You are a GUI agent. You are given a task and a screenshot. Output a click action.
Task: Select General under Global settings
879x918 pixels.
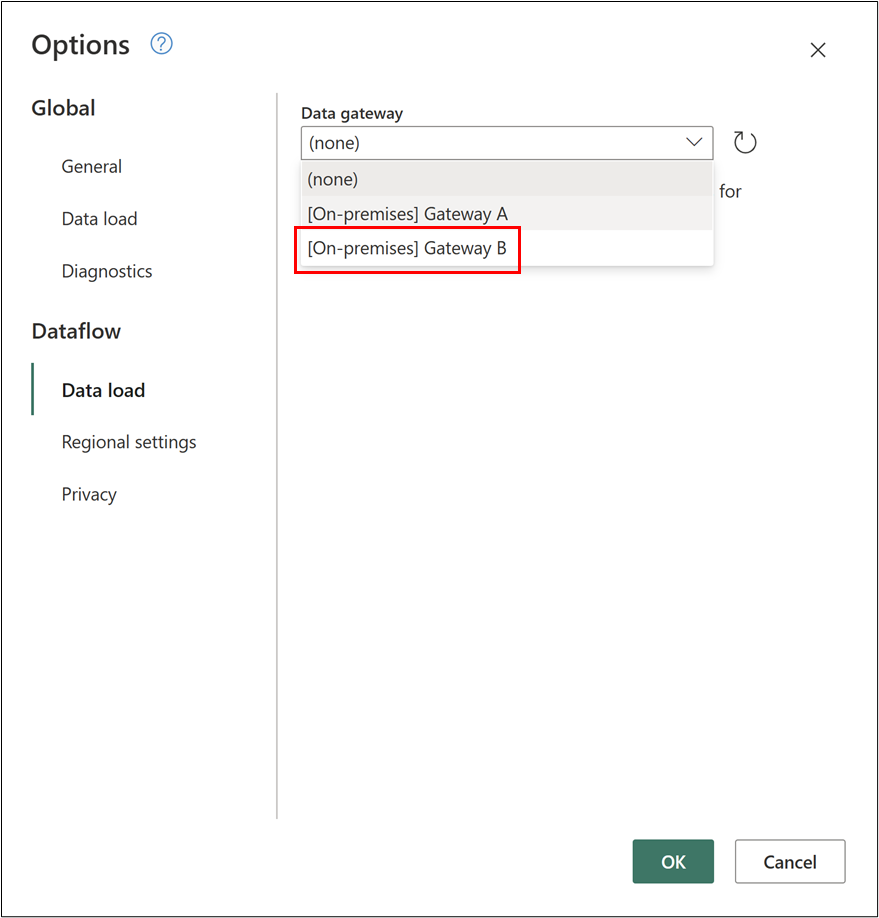tap(91, 167)
